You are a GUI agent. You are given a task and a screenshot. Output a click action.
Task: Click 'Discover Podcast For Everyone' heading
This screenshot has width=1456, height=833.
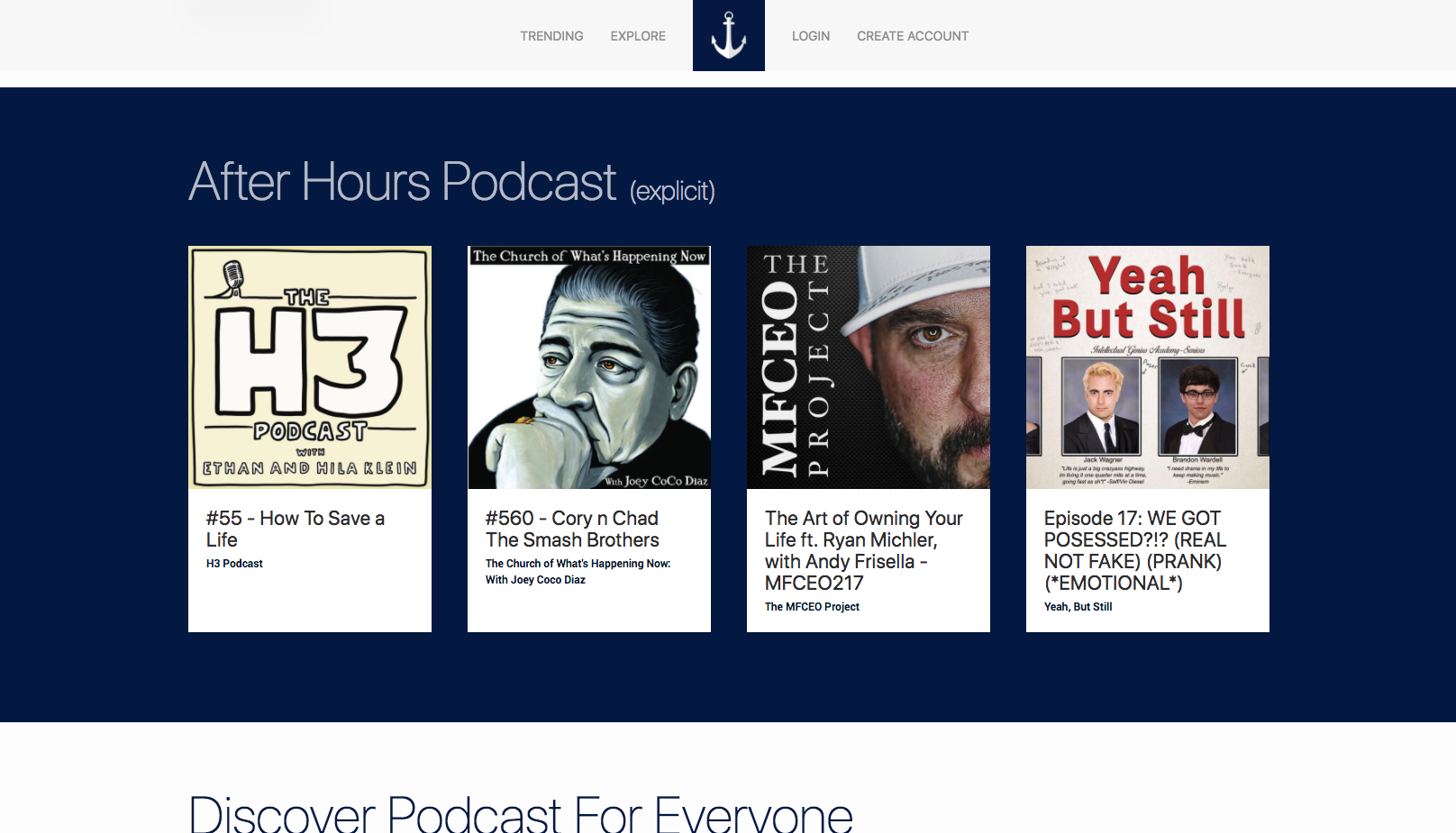tap(521, 812)
